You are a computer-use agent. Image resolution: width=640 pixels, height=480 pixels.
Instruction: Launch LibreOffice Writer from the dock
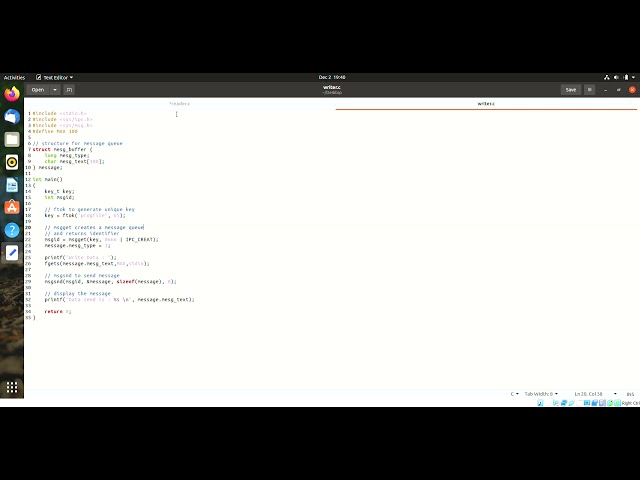[x=12, y=185]
